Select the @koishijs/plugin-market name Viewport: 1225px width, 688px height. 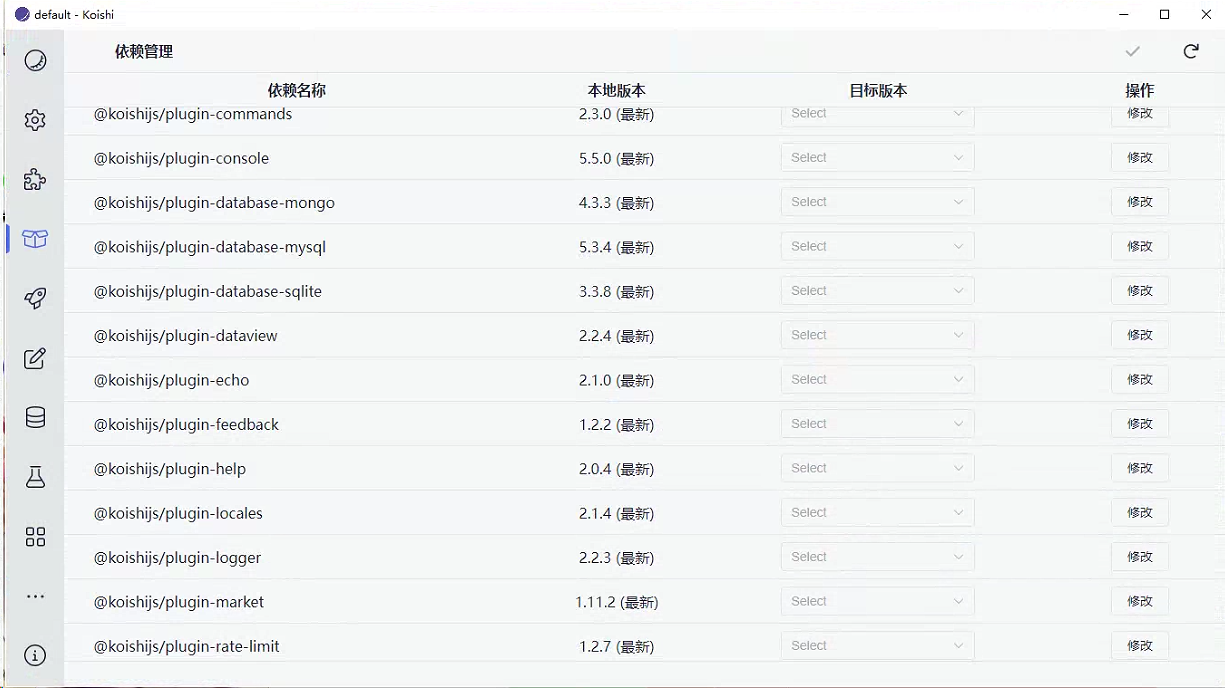click(x=179, y=602)
